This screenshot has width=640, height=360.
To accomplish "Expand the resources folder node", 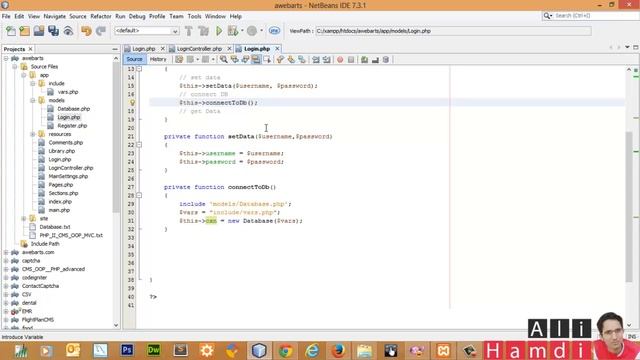I will click(x=33, y=134).
